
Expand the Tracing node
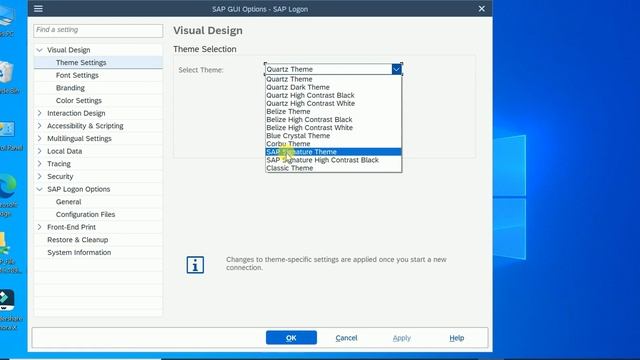[39, 164]
